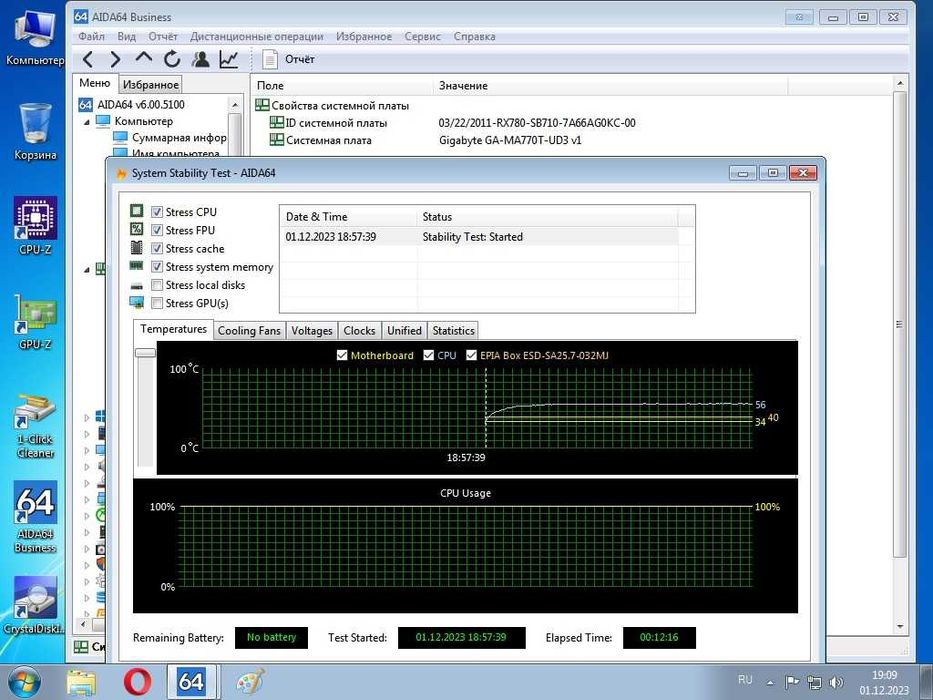
Task: Click the Stress CPU chip icon
Action: [137, 211]
